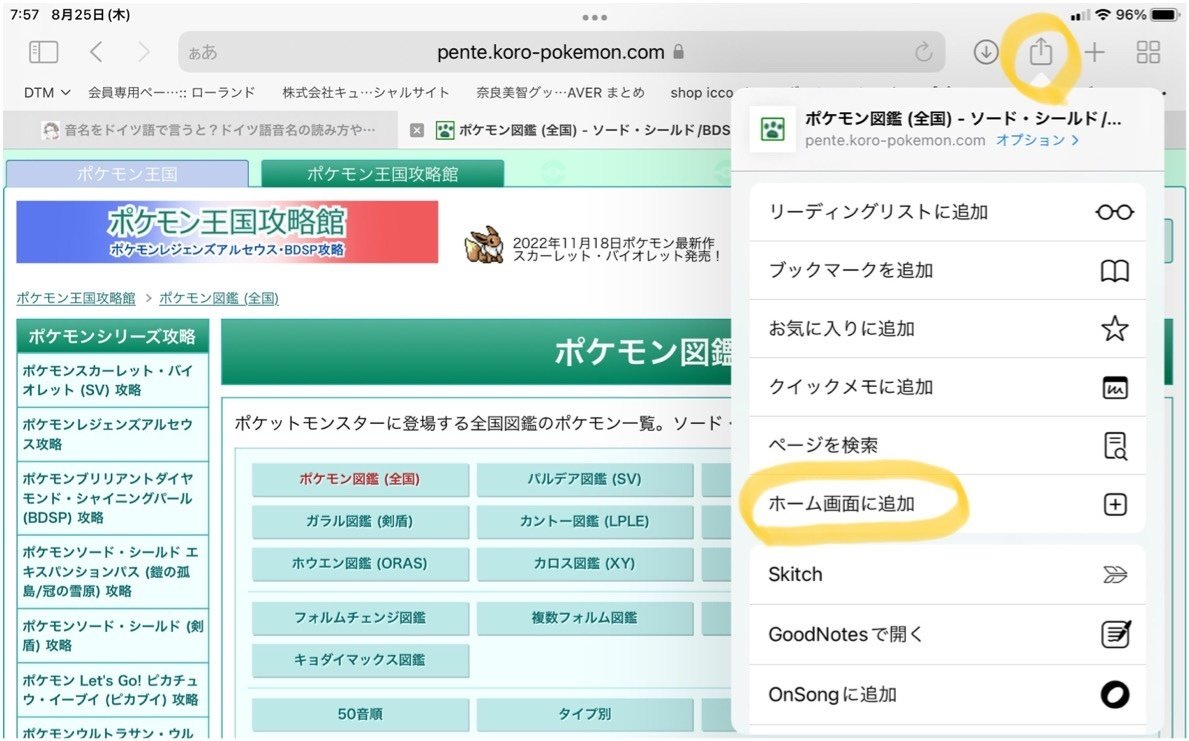Select お気に入りに追加
The height and width of the screenshot is (741, 1189).
pos(947,328)
